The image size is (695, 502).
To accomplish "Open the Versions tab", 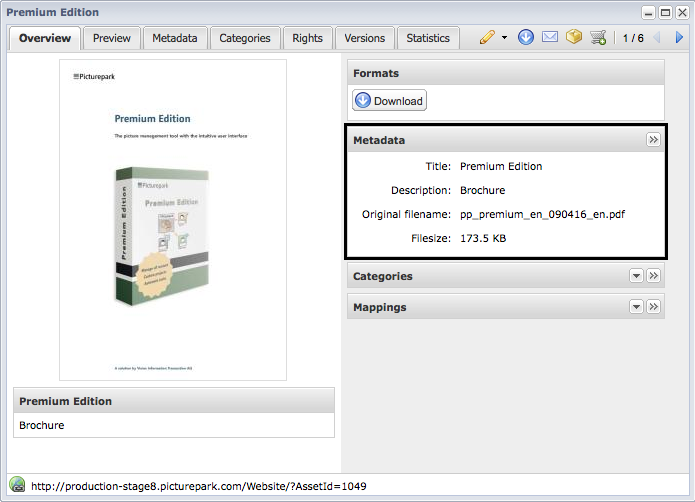I will (364, 39).
